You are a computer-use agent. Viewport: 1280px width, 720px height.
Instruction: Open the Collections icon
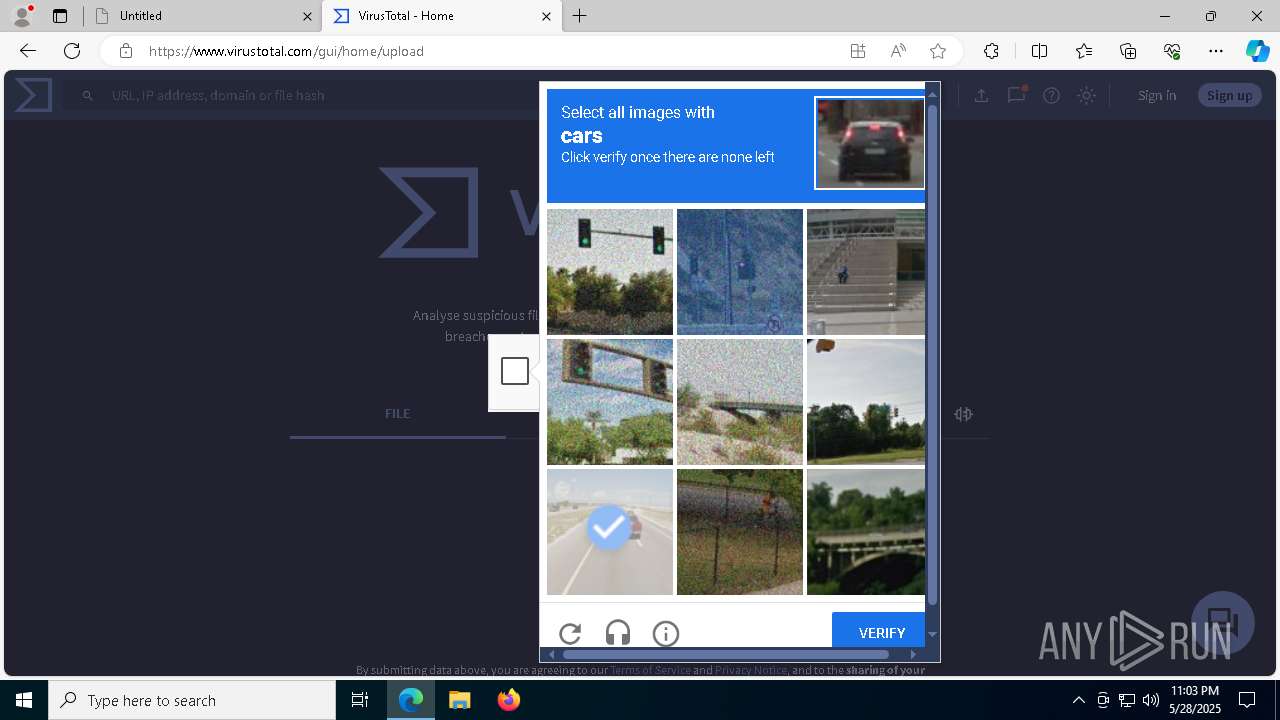tap(1128, 51)
